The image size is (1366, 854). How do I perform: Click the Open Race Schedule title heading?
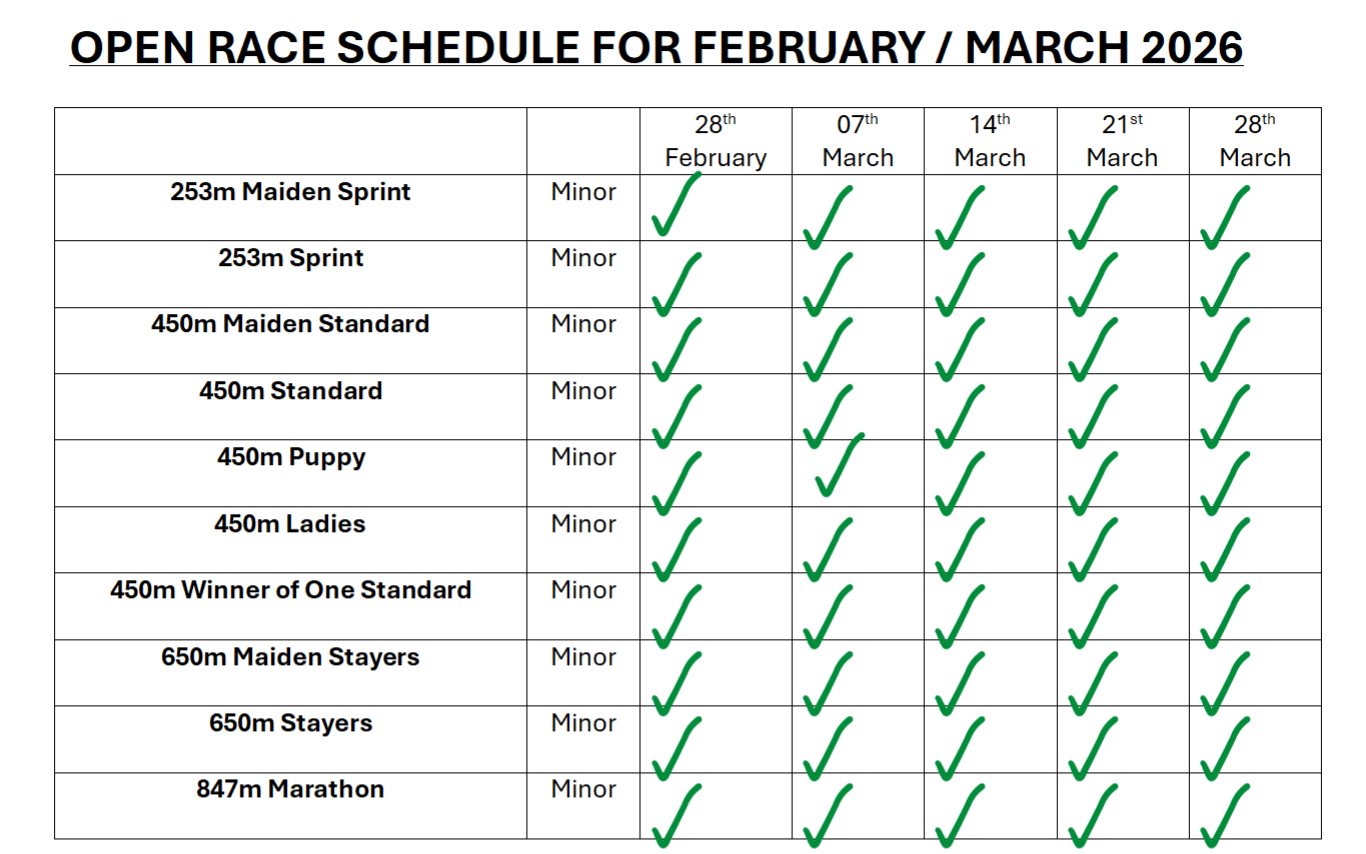(656, 48)
